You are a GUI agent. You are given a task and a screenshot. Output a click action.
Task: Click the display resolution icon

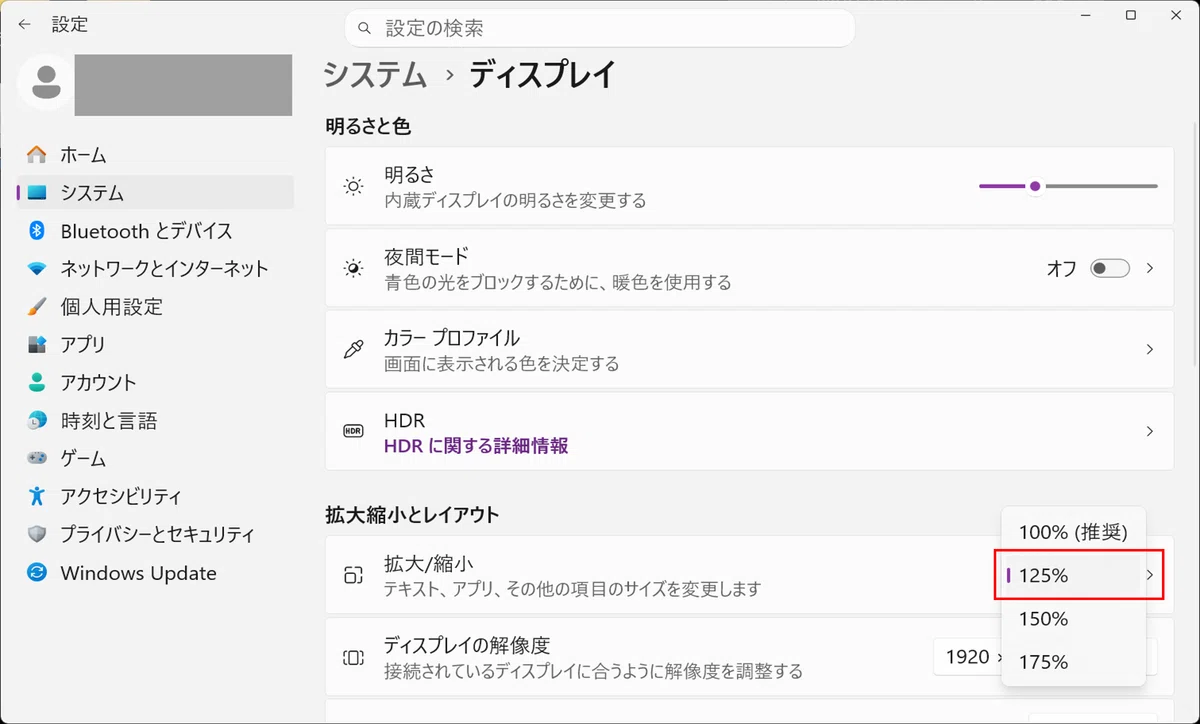pyautogui.click(x=353, y=657)
